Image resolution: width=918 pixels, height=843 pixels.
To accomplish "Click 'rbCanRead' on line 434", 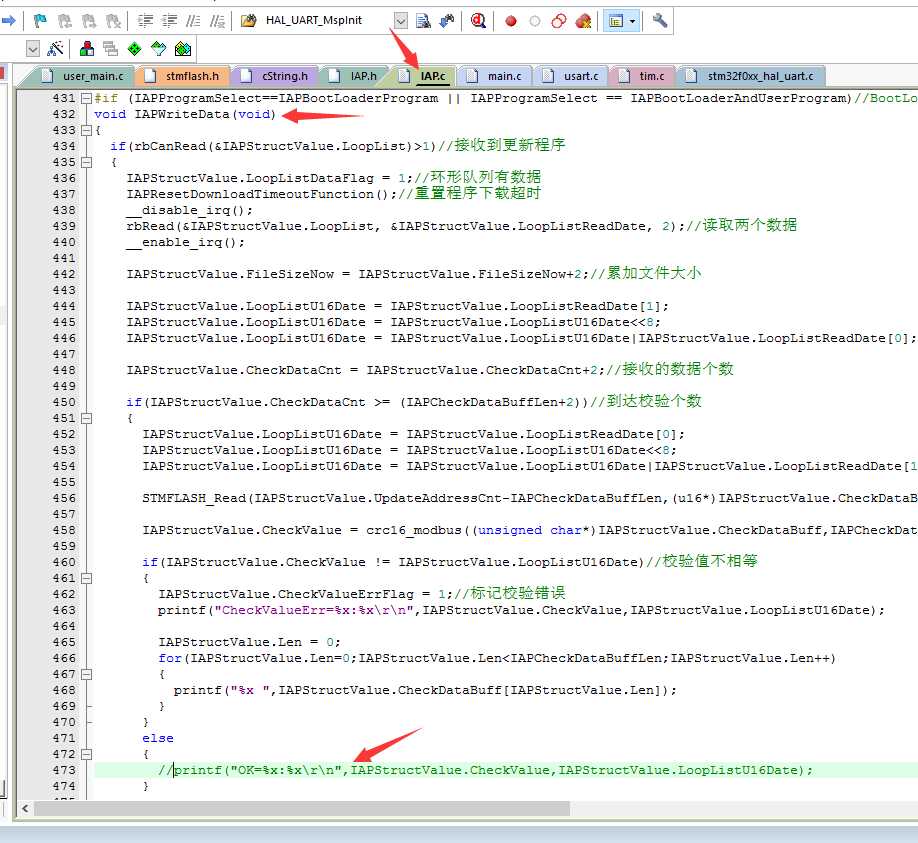I will coord(170,146).
